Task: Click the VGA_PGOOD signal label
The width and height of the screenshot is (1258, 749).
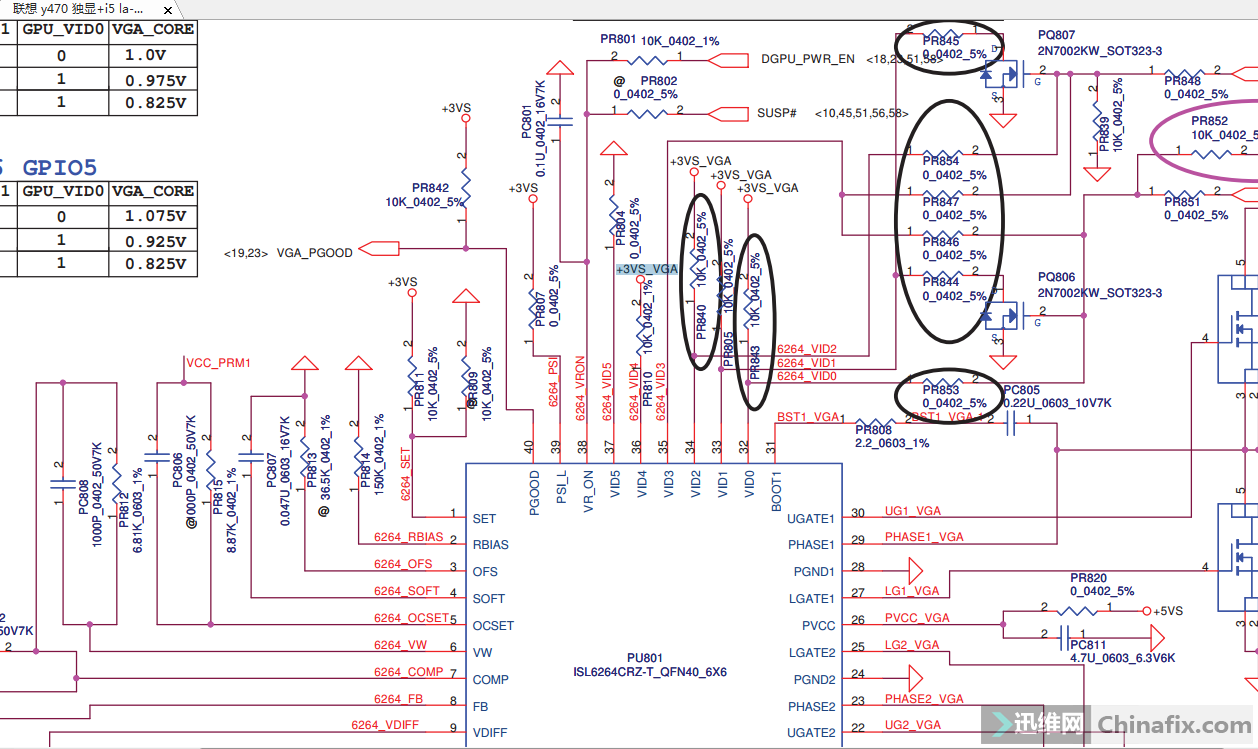Action: pyautogui.click(x=314, y=253)
